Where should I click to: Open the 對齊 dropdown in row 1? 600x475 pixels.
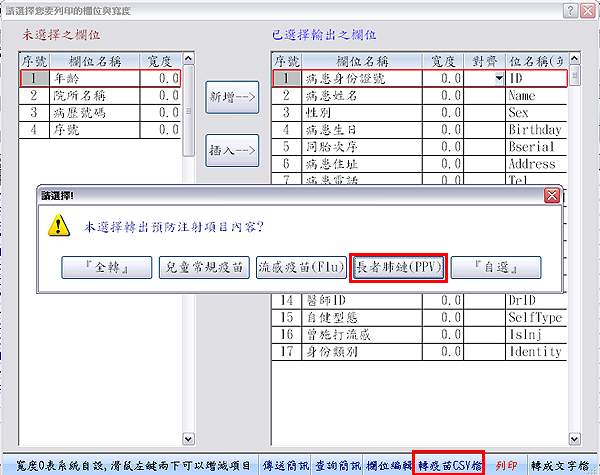498,78
